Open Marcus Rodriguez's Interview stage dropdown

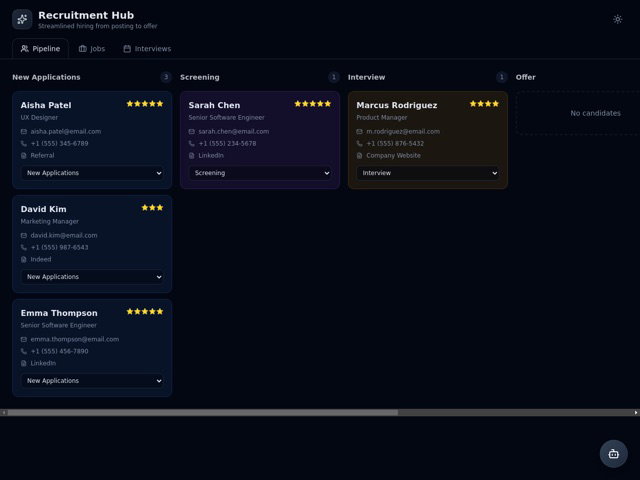pos(428,173)
